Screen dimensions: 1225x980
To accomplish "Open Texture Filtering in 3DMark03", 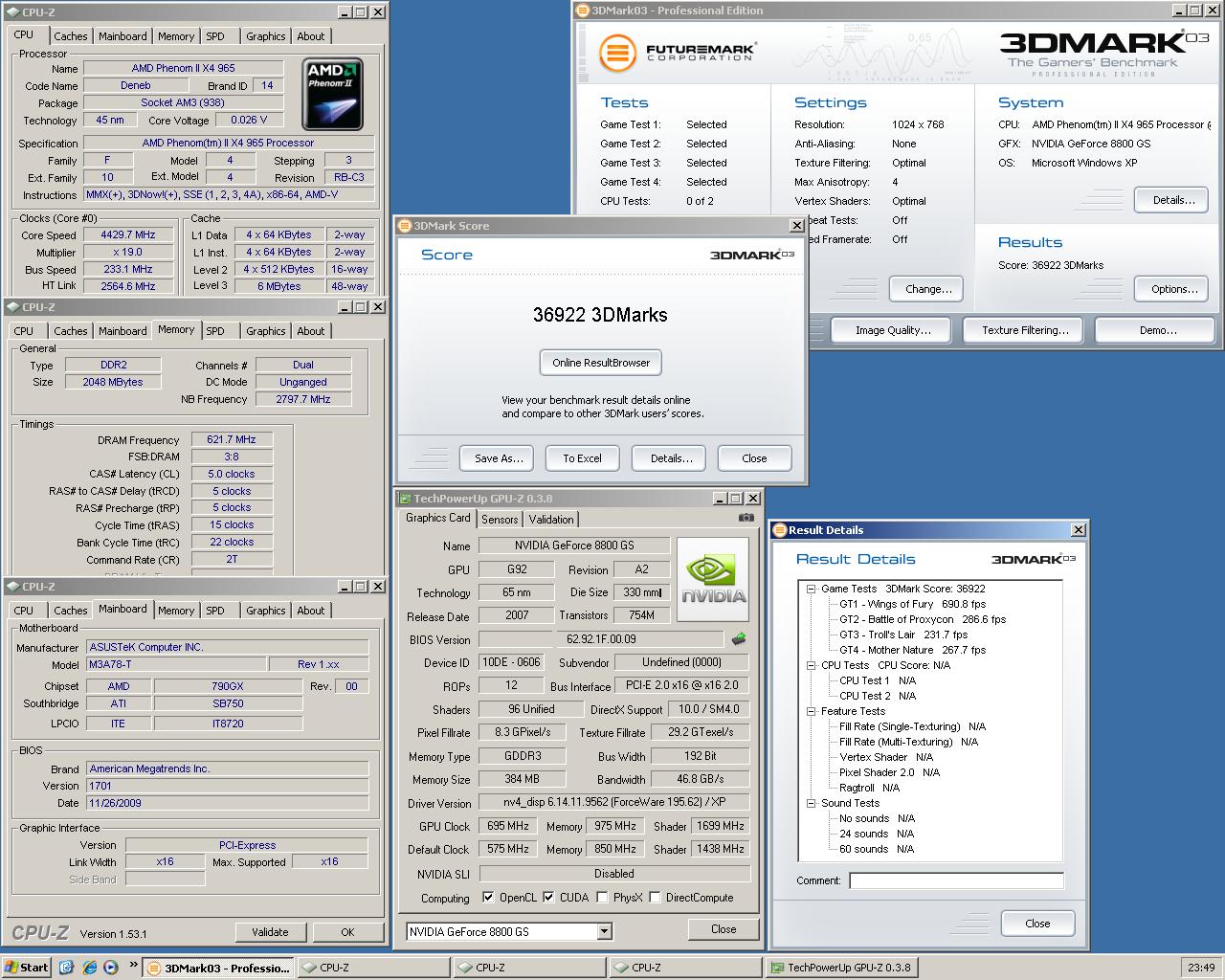I will point(1025,330).
